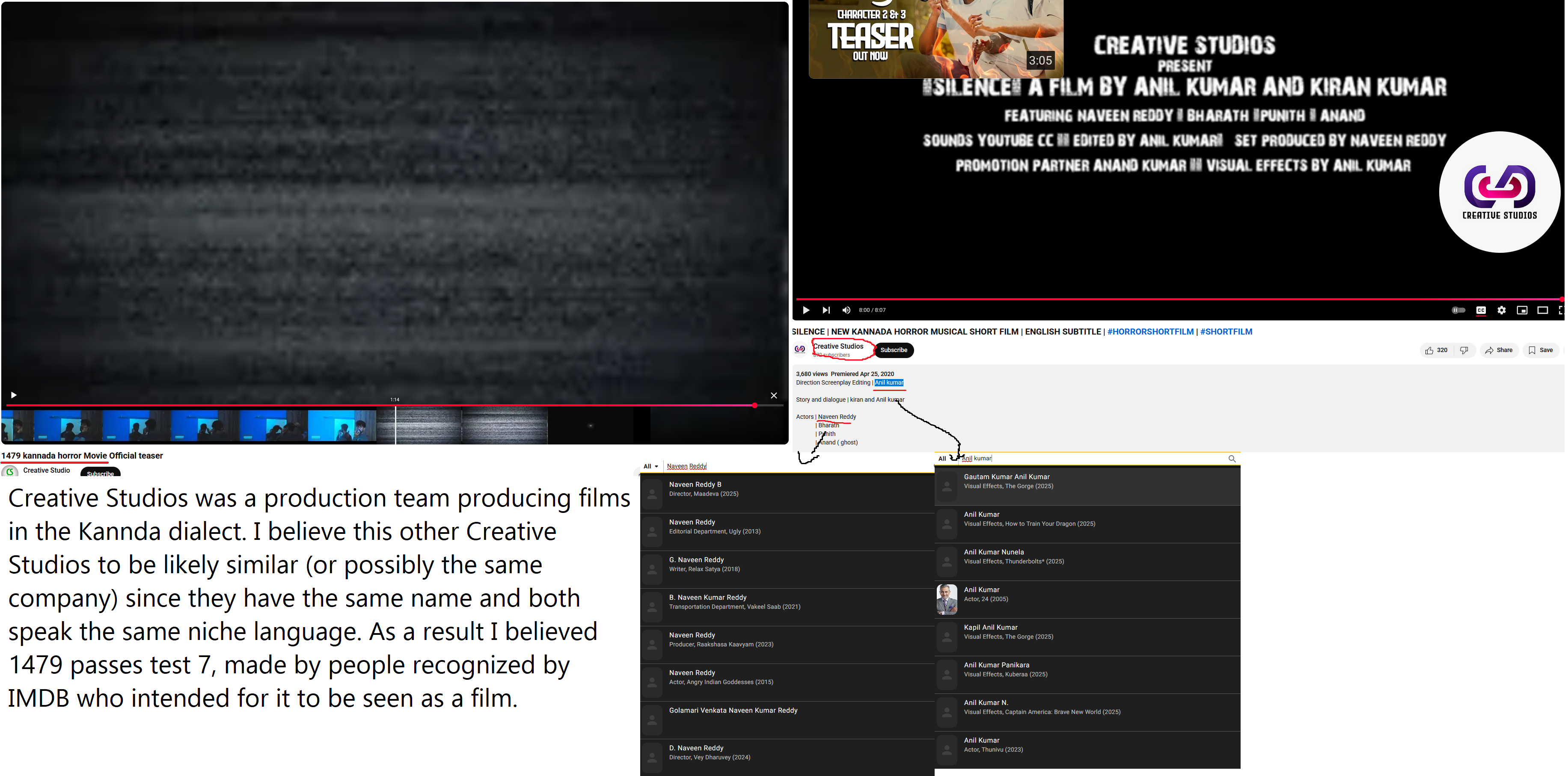Click highlighted Anil kumar text in description
The height and width of the screenshot is (776, 1568).
(x=889, y=383)
